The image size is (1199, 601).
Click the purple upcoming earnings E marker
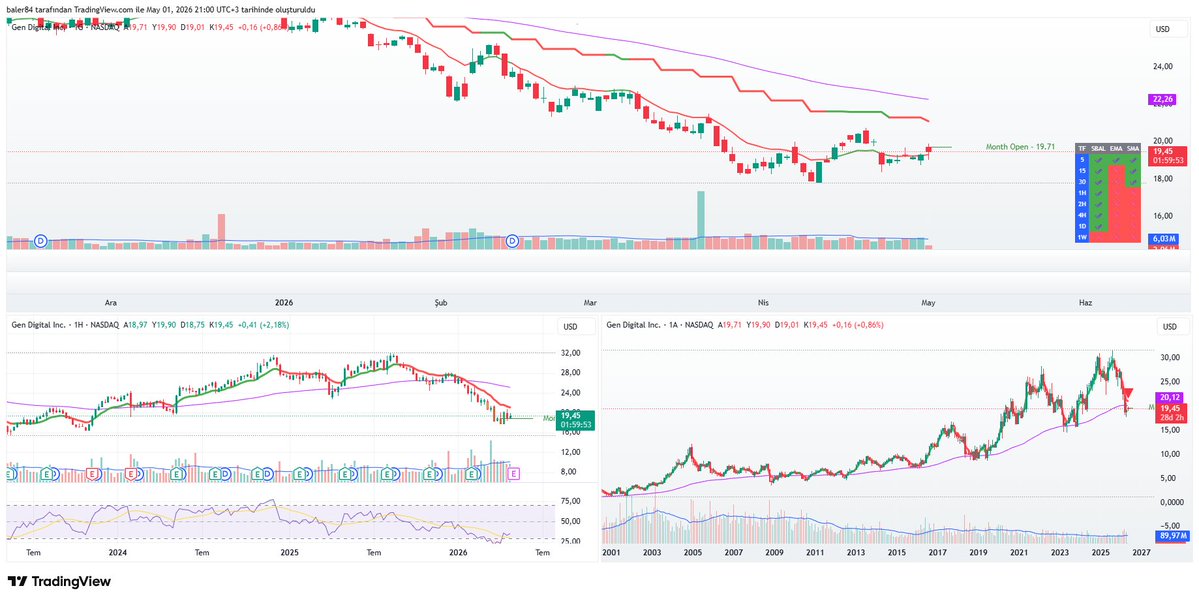point(514,474)
